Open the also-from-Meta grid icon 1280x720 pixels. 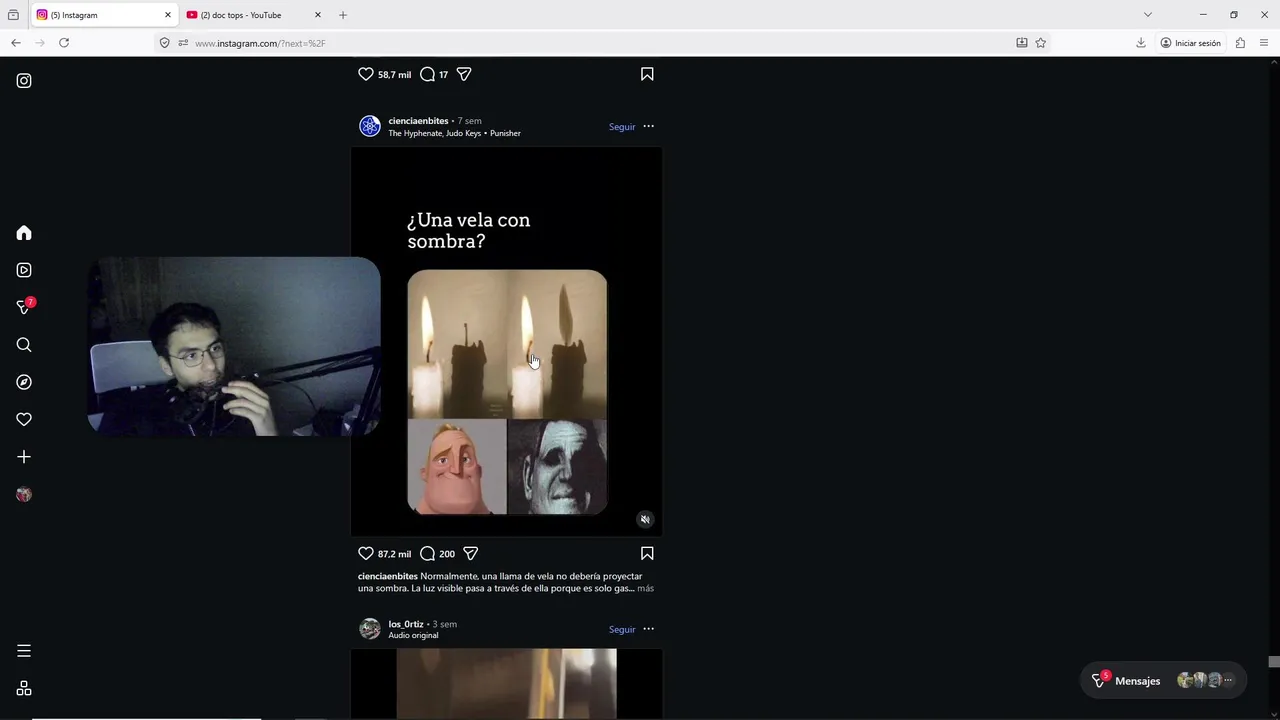[24, 689]
